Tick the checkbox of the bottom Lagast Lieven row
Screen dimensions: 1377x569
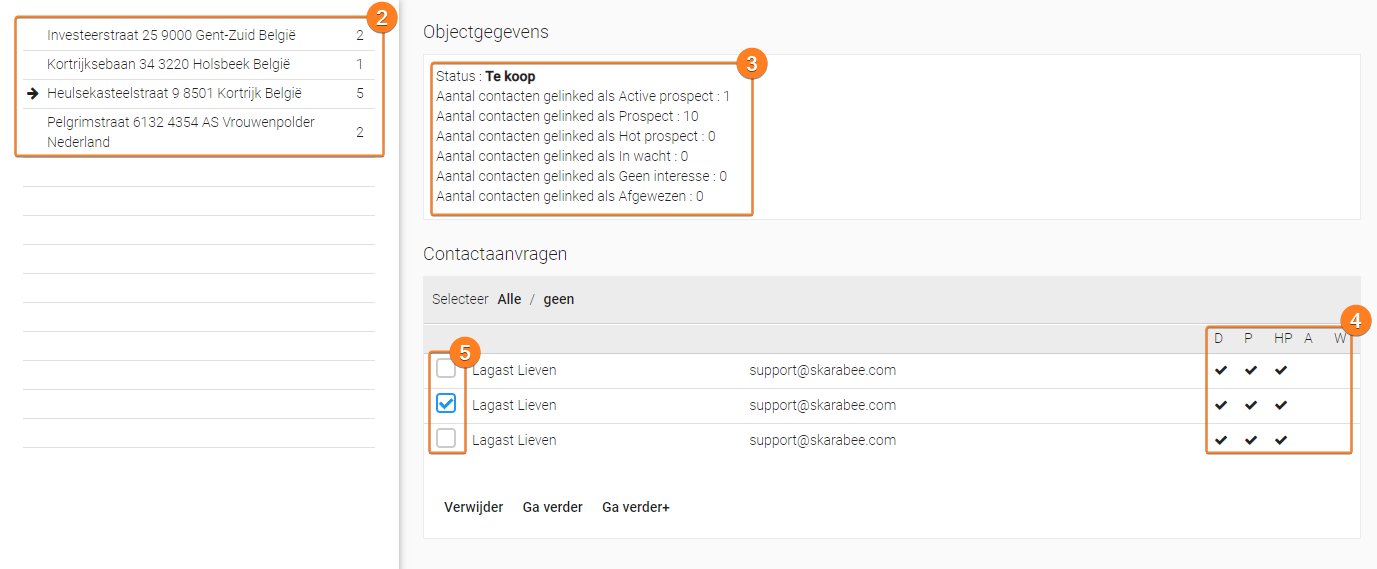[x=446, y=439]
